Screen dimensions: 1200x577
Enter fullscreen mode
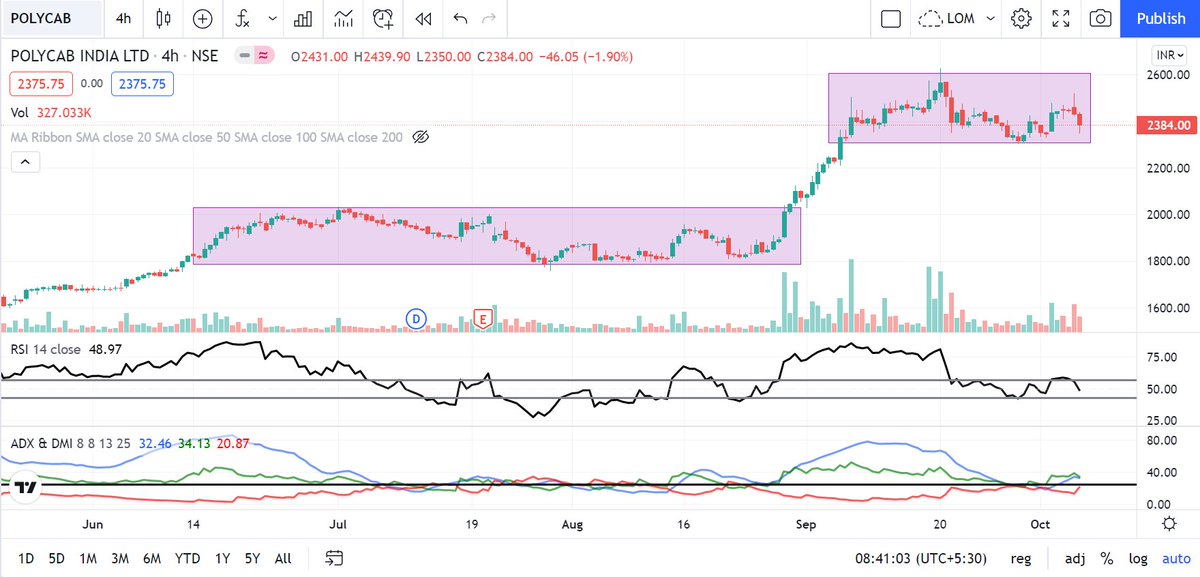(x=1061, y=18)
